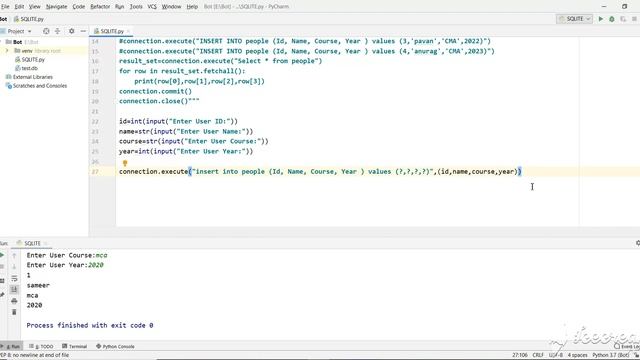Click the yellow intention lightbulb on line 26
The image size is (640, 360).
pos(125,162)
